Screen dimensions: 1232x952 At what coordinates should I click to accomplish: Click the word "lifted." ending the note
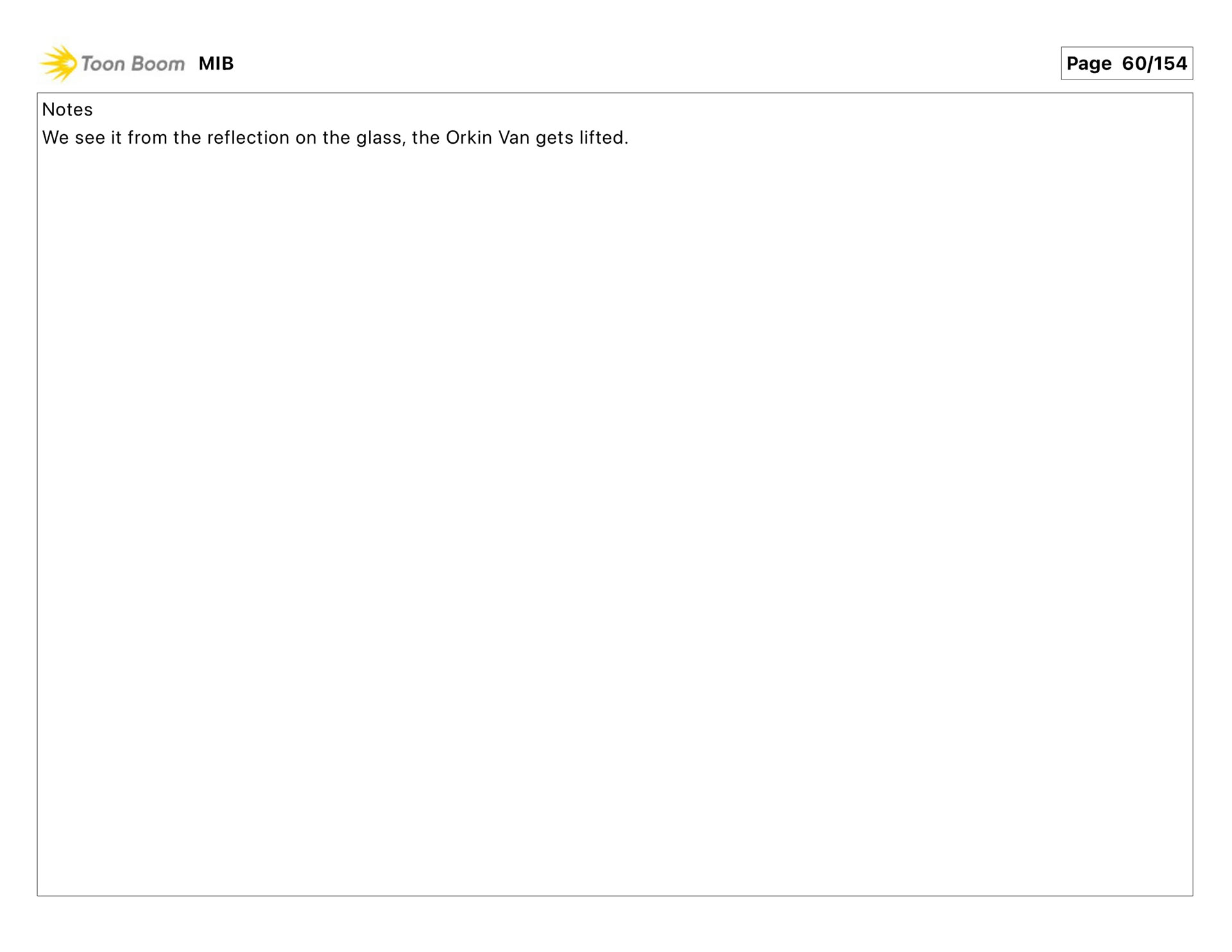point(604,138)
